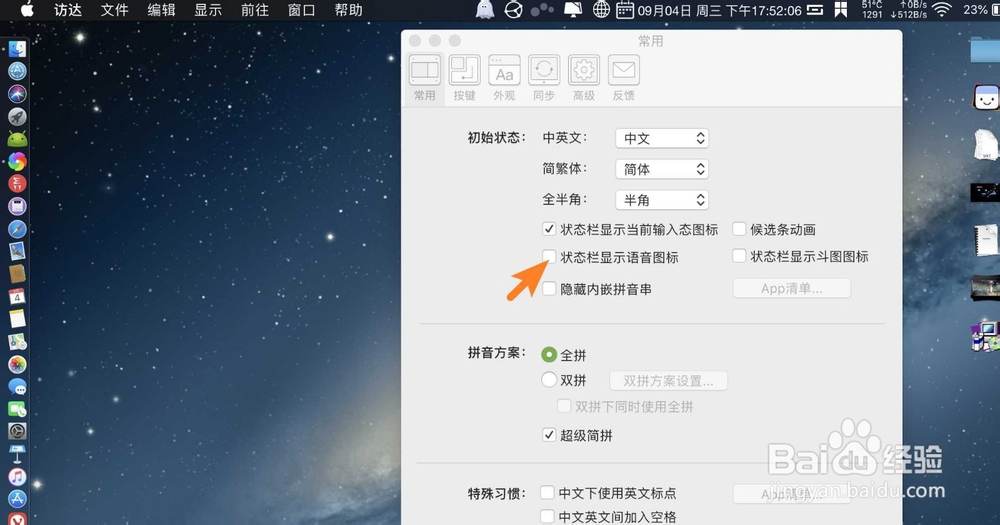Image resolution: width=1000 pixels, height=525 pixels.
Task: Click the three-dots icon in menu bar
Action: (543, 10)
